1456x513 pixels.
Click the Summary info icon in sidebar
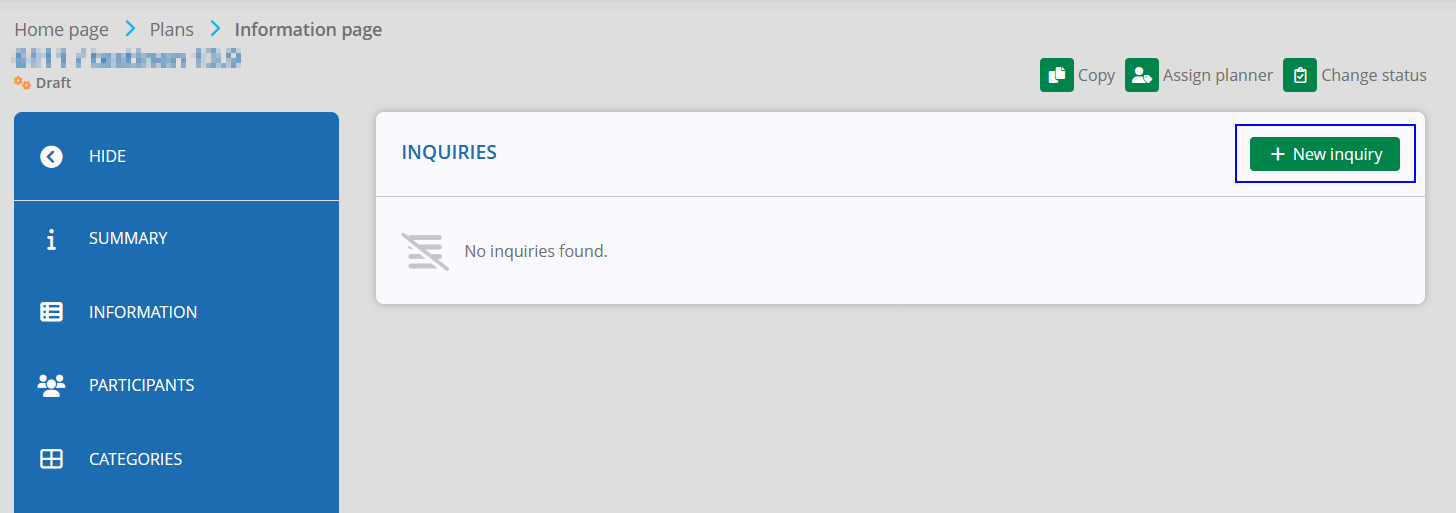point(51,239)
